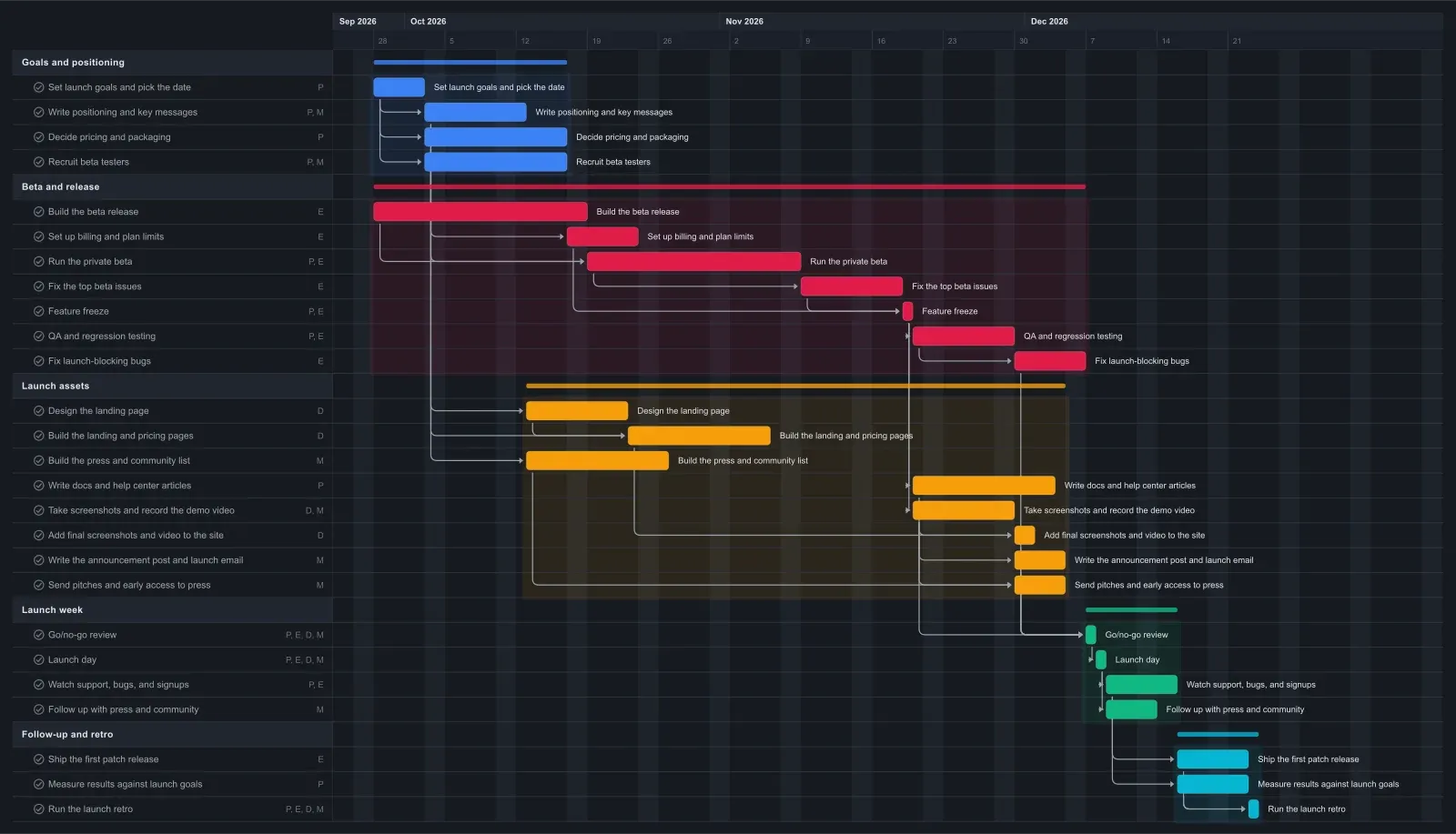Click check icon beside Run the private beta
Image resolution: width=1456 pixels, height=834 pixels.
click(39, 261)
